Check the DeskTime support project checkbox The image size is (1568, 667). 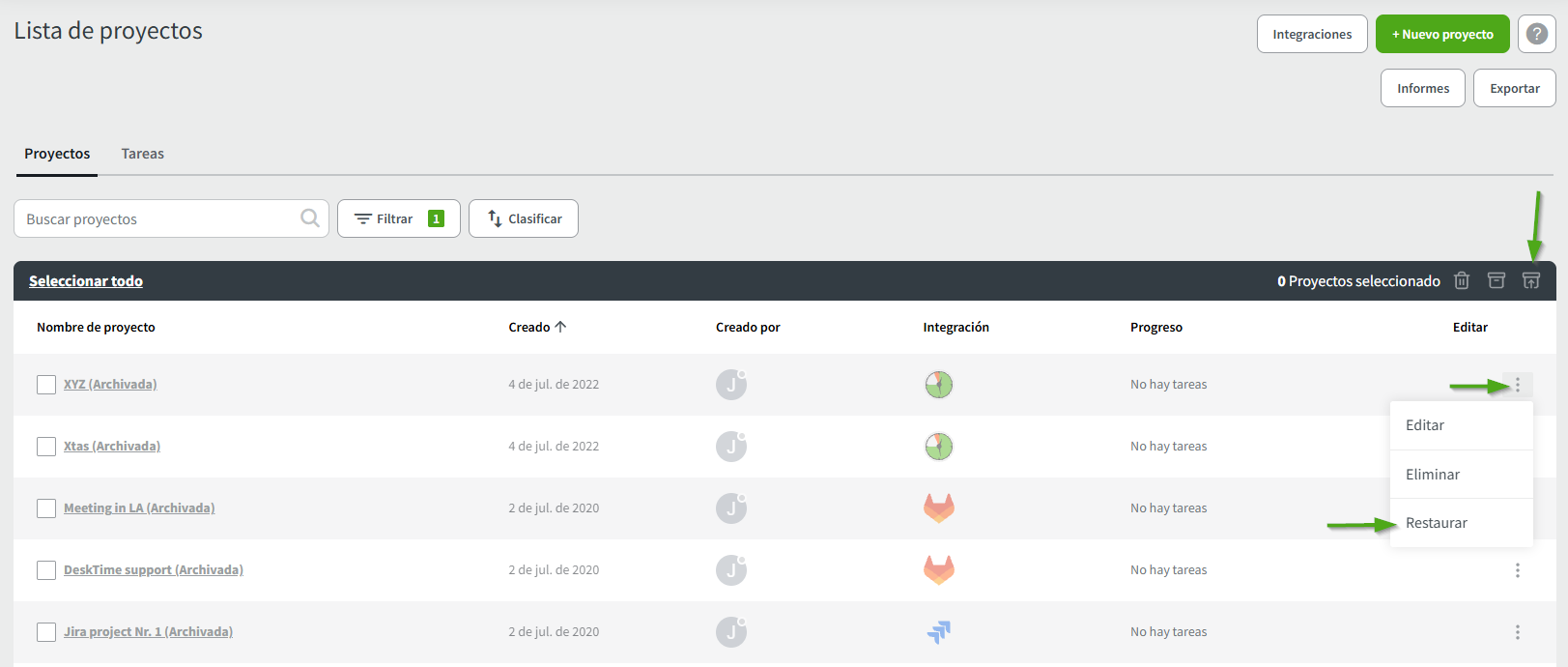click(x=46, y=570)
